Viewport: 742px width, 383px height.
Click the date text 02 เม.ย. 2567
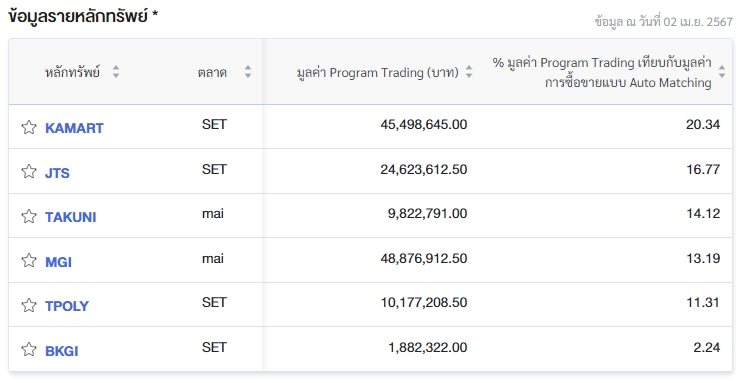click(x=698, y=22)
